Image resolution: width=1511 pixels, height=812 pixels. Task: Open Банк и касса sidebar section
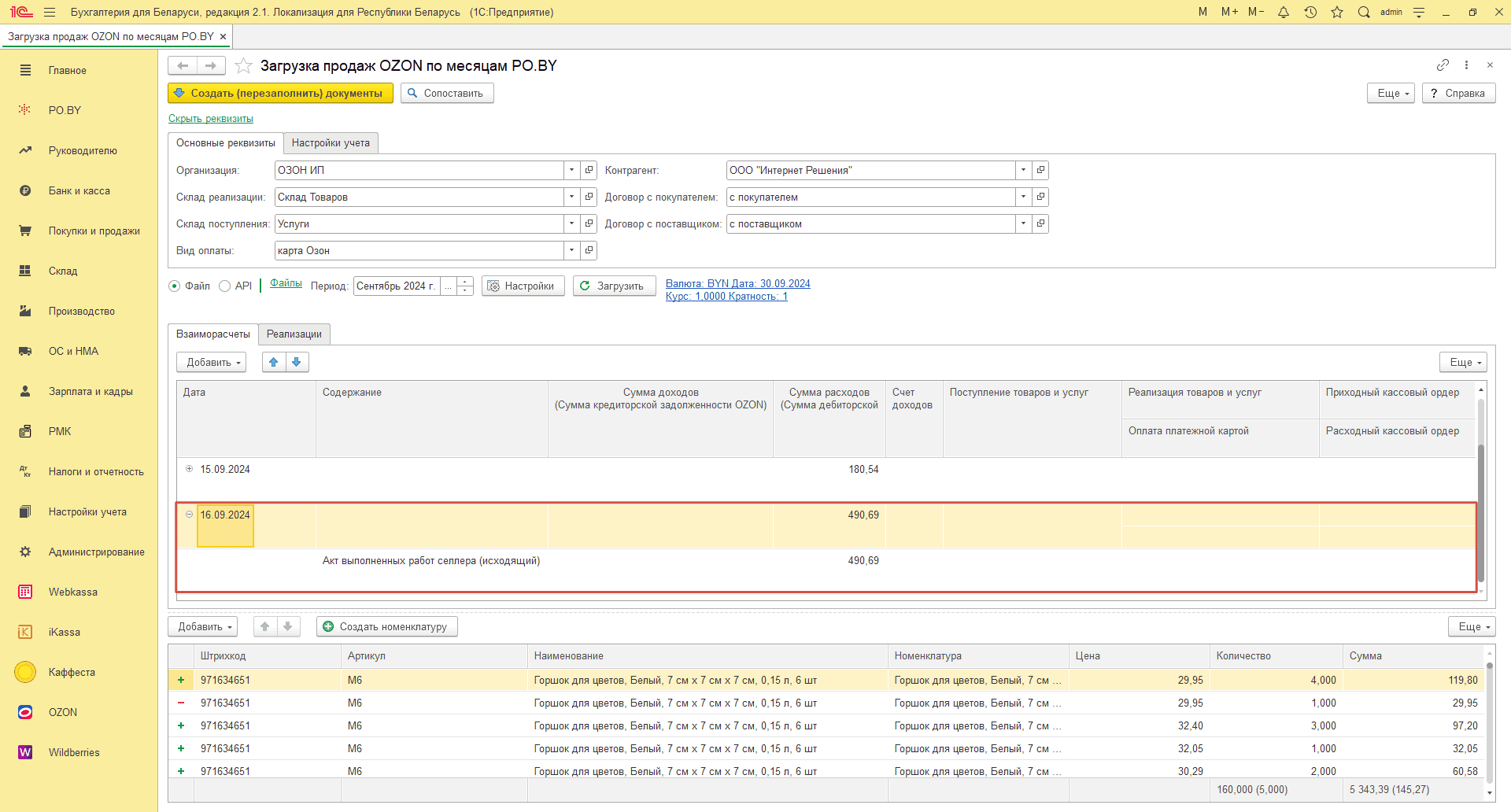tap(79, 190)
